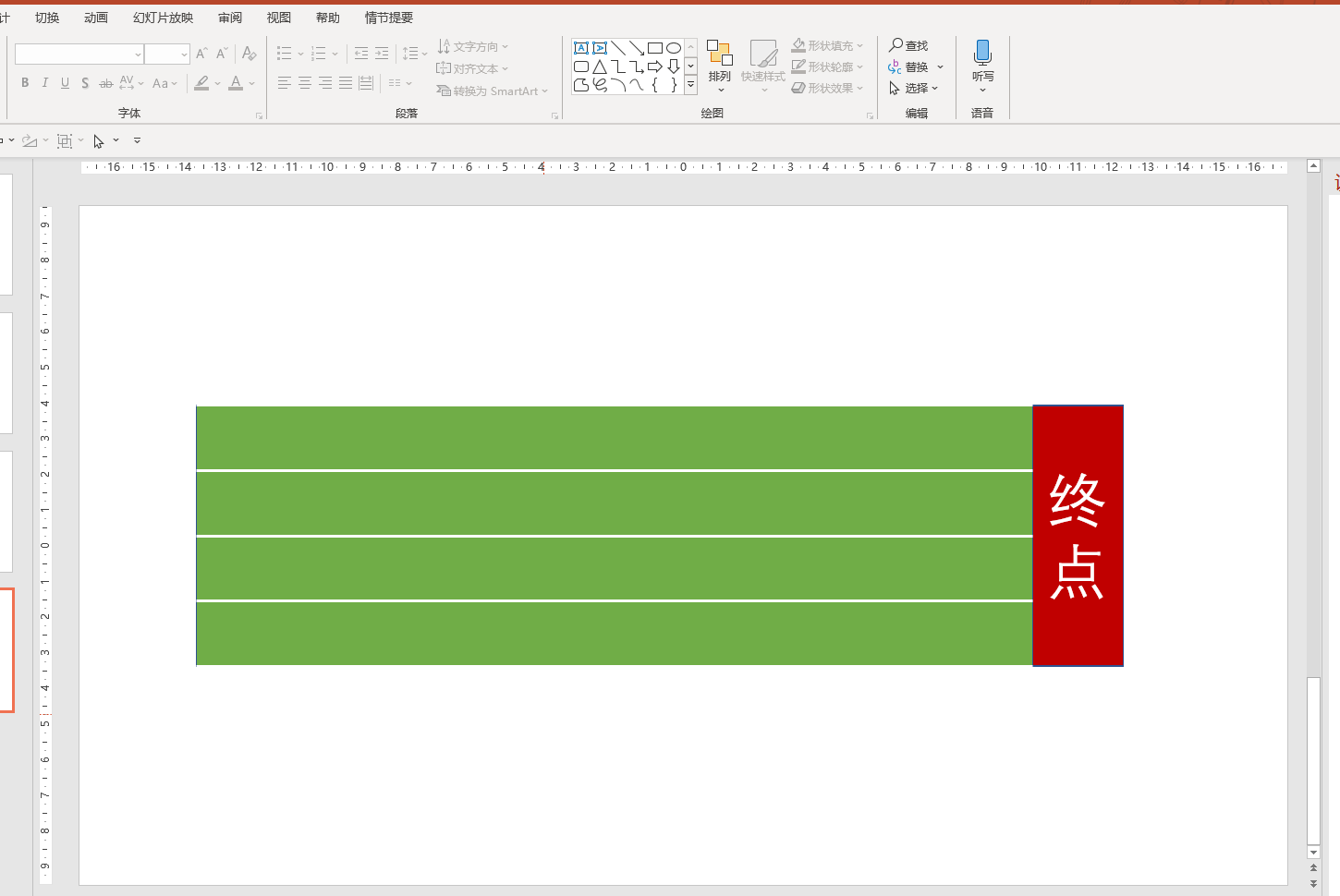Decrease the list indent level

361,54
